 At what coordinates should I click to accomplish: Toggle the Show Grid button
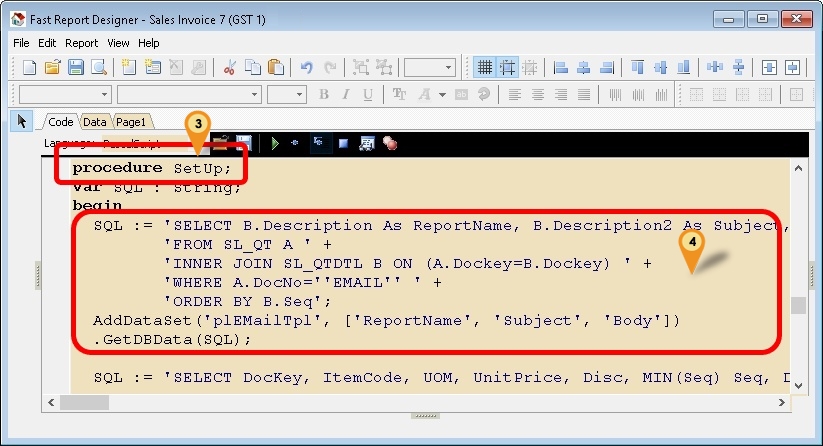[485, 68]
